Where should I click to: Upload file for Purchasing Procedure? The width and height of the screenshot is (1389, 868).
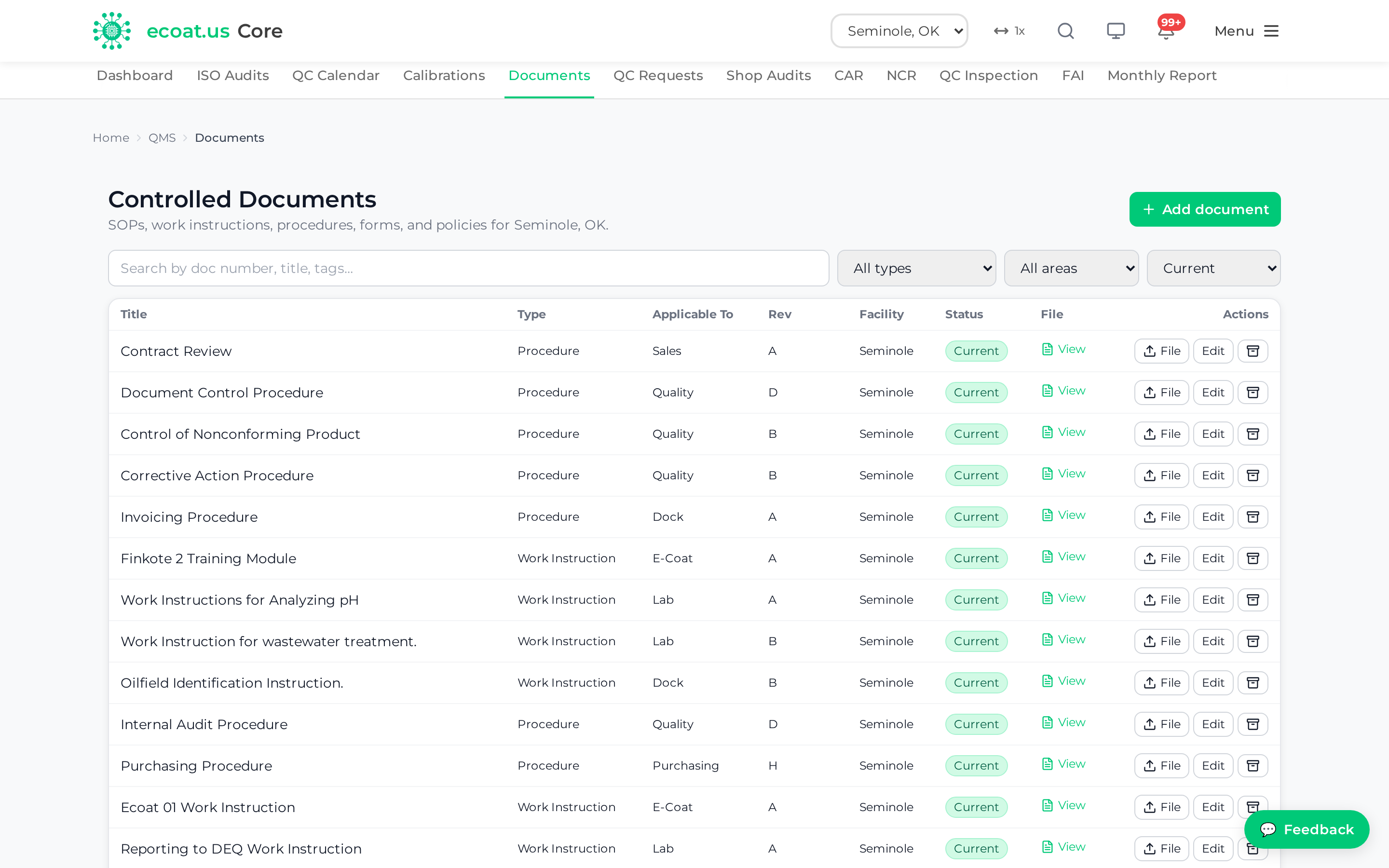1161,765
